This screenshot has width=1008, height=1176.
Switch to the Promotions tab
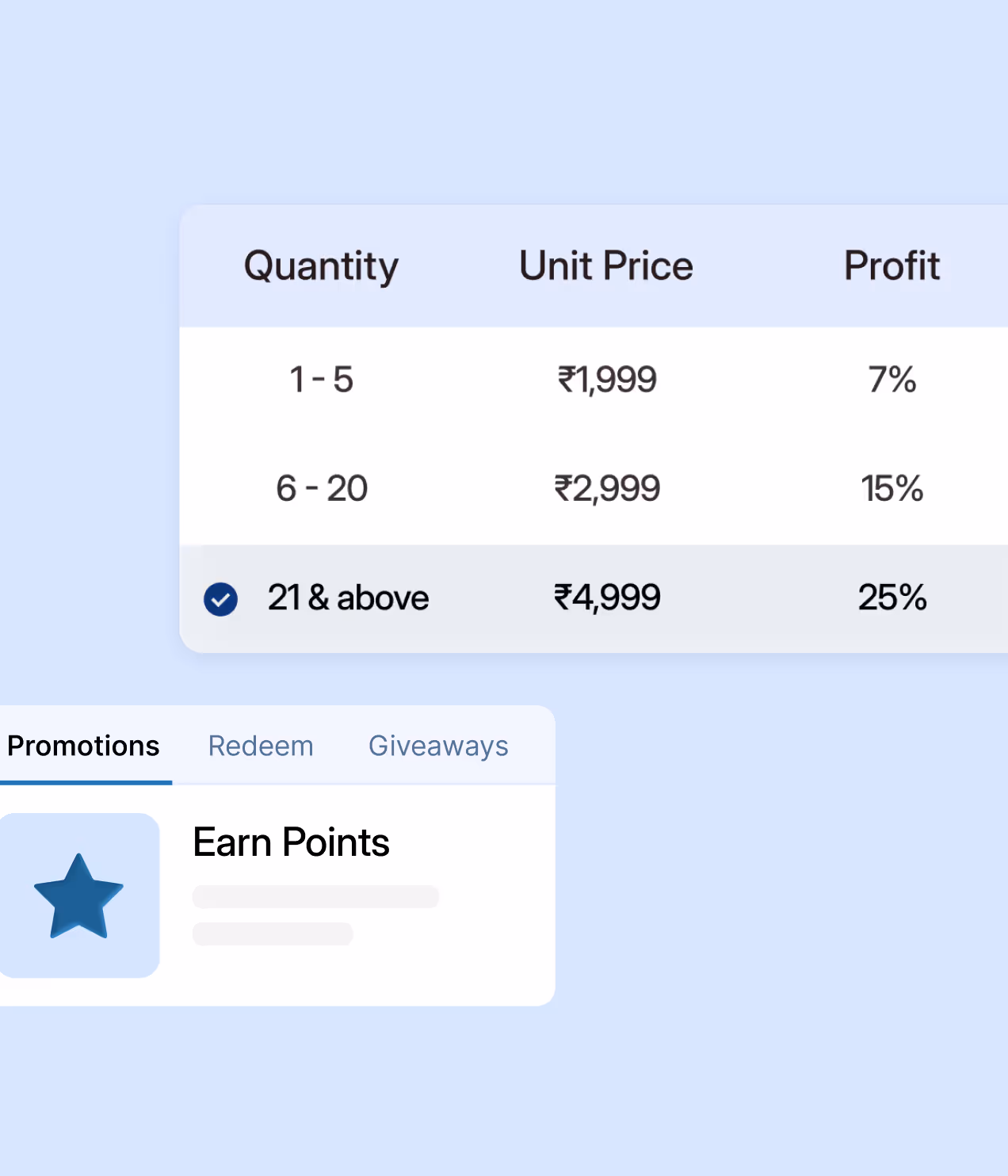[83, 746]
